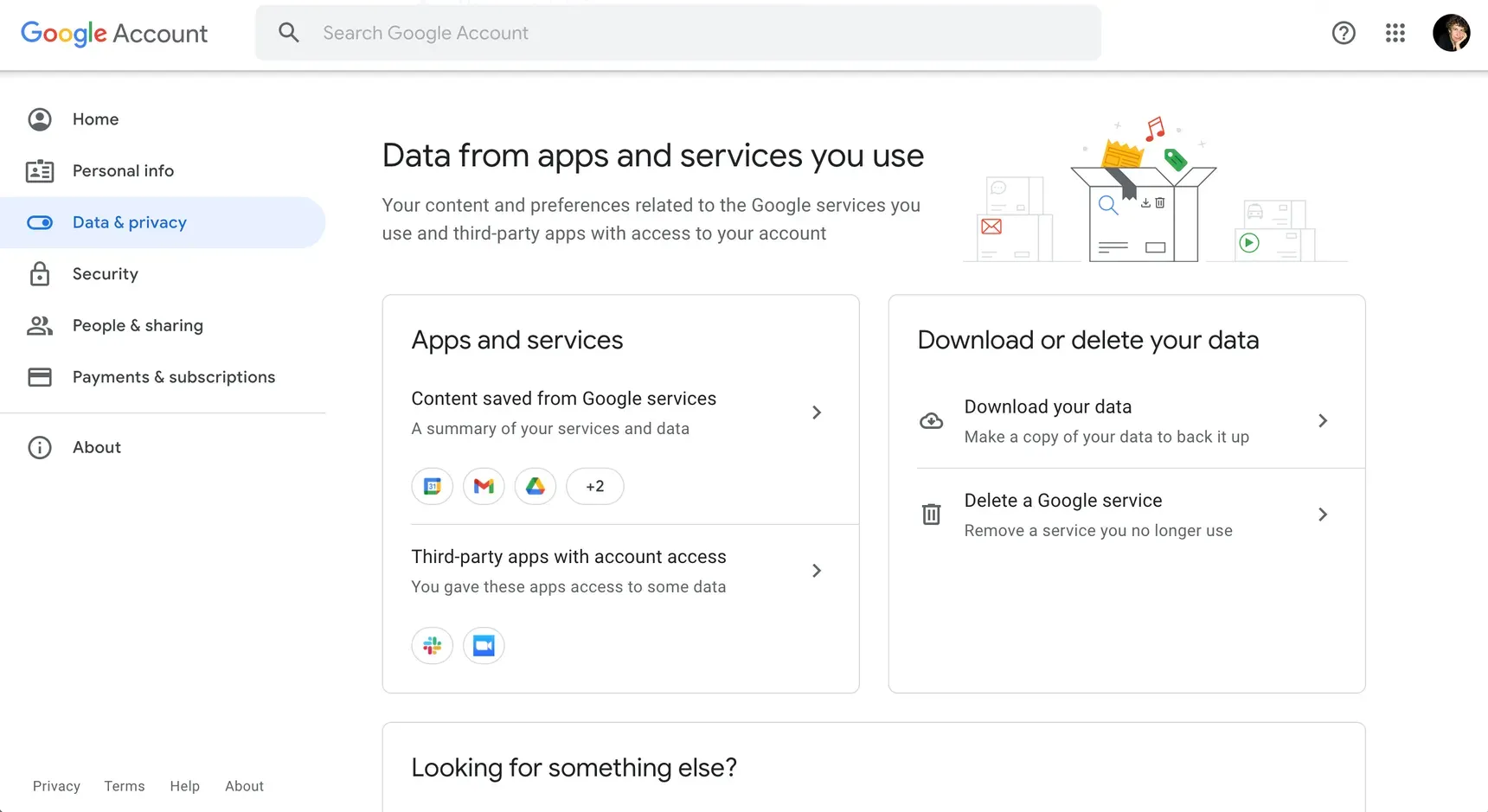Select Personal info in the sidebar
Screen dimensions: 1488x812
[x=123, y=171]
